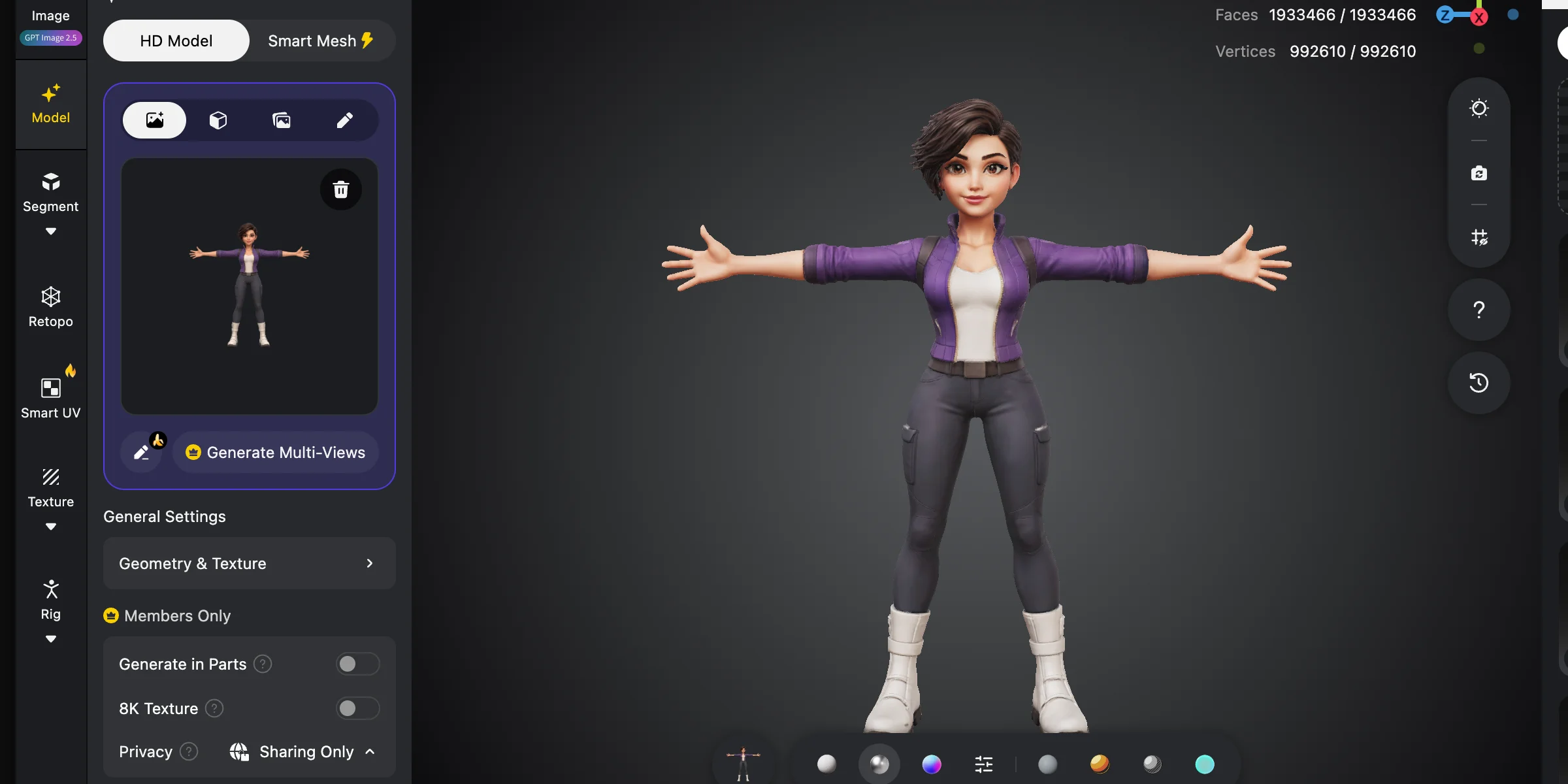Expand the Geometry & Texture settings

249,563
